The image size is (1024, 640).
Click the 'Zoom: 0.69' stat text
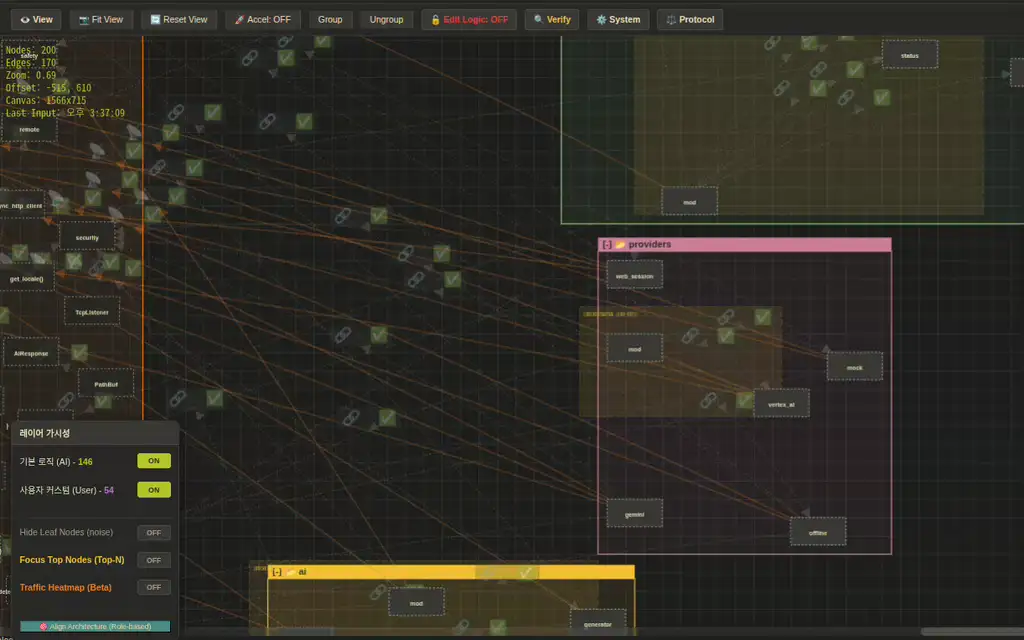coord(31,75)
